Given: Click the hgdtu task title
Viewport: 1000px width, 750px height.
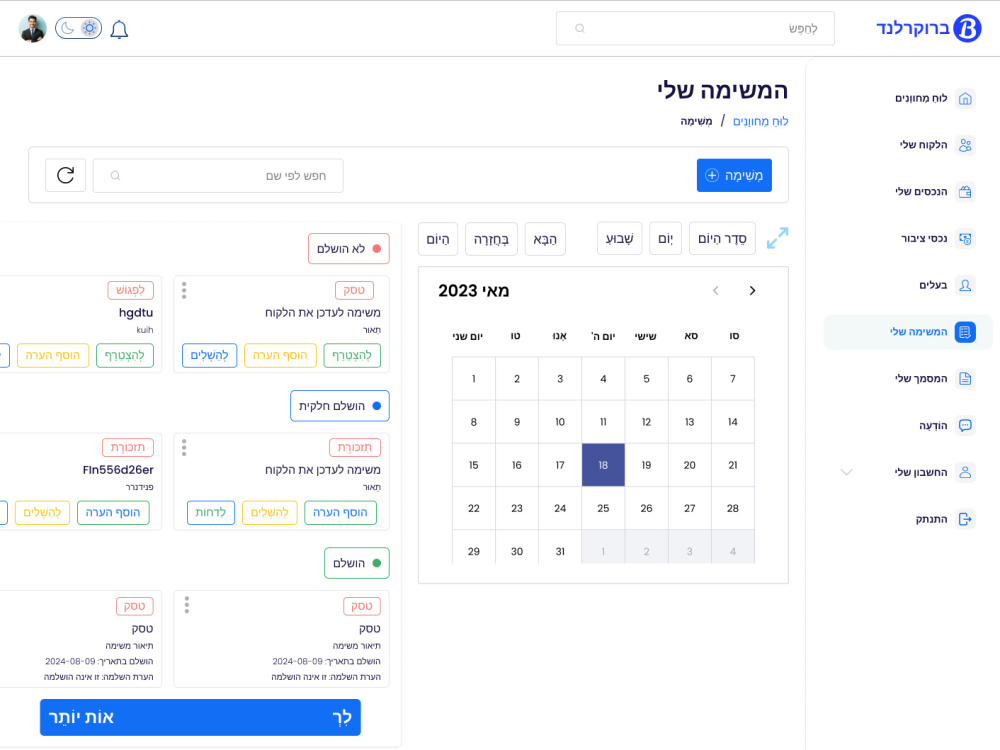Looking at the screenshot, I should tap(136, 312).
